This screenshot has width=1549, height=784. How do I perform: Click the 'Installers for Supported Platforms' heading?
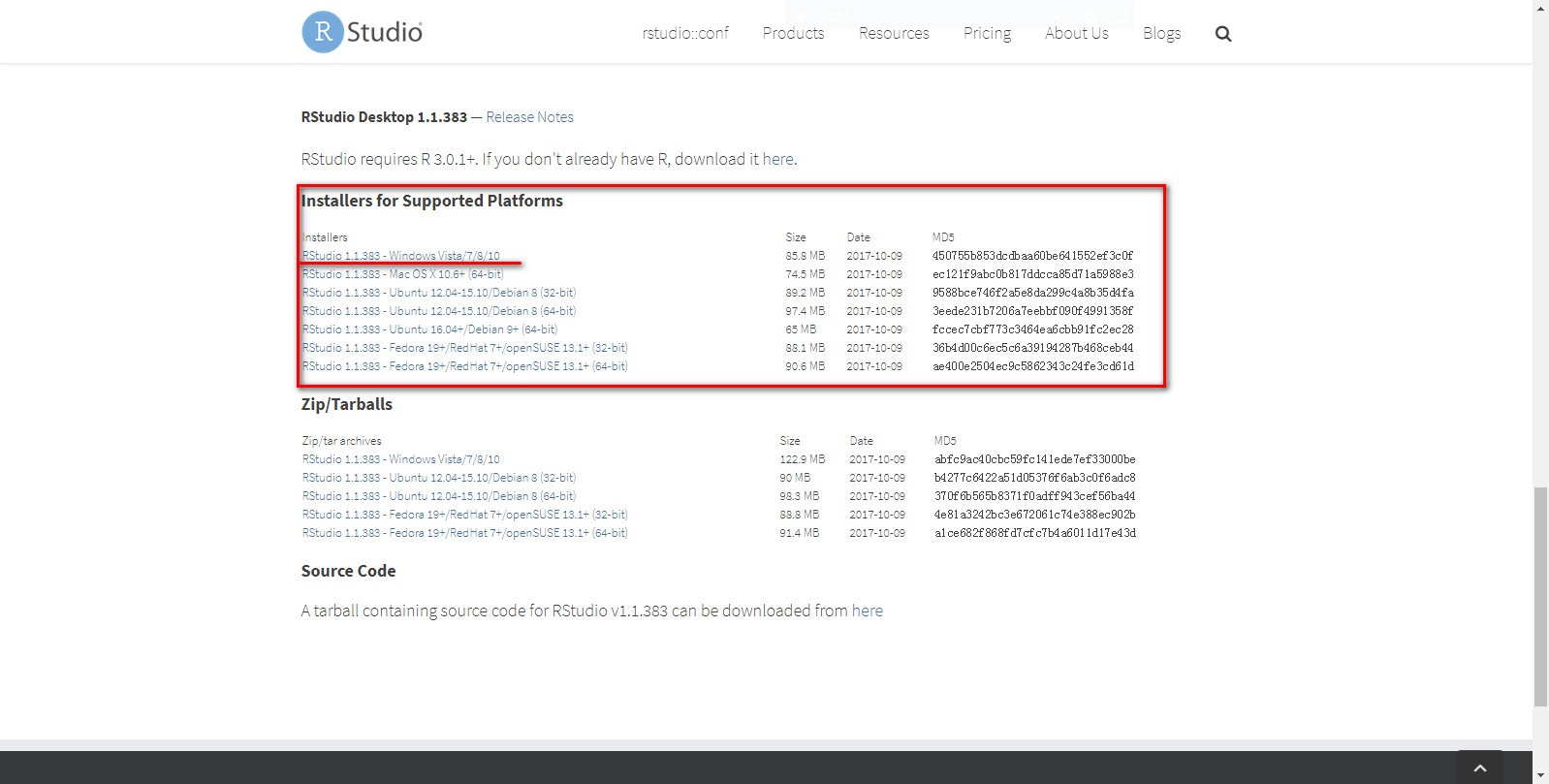click(x=432, y=201)
